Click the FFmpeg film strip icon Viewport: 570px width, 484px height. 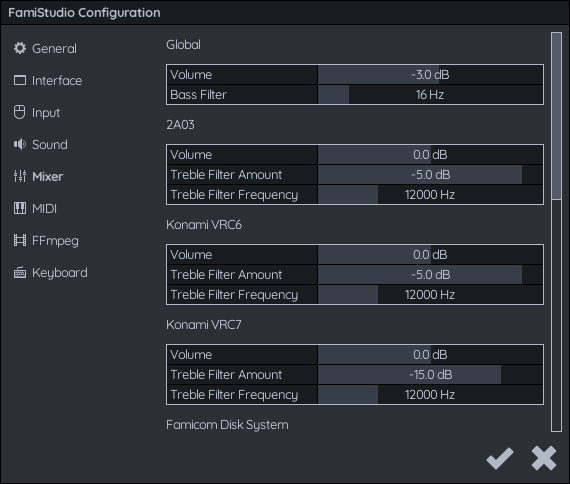20,240
